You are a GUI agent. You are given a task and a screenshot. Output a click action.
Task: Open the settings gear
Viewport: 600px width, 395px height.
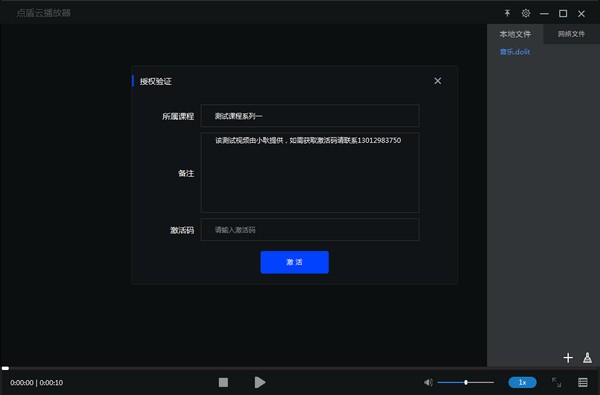[x=526, y=13]
